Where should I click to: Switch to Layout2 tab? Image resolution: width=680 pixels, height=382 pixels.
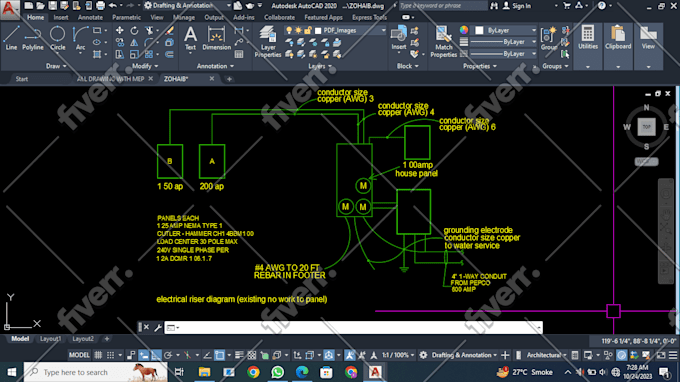pos(83,339)
